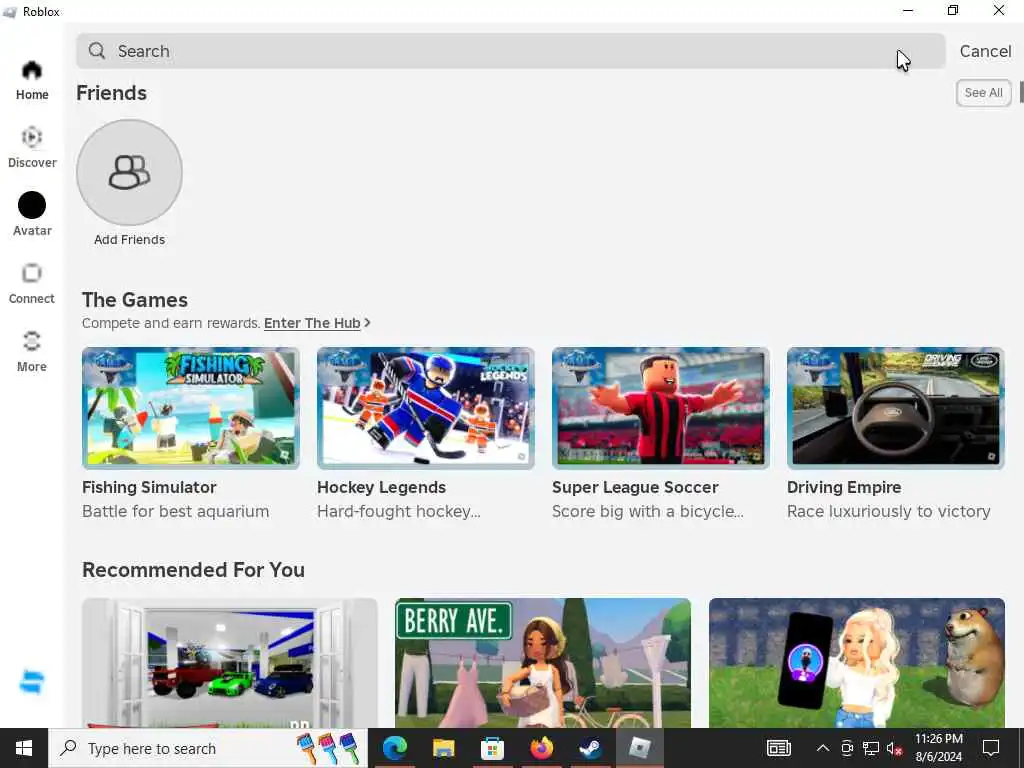Click the paint brushes search highlight icon

[x=328, y=748]
